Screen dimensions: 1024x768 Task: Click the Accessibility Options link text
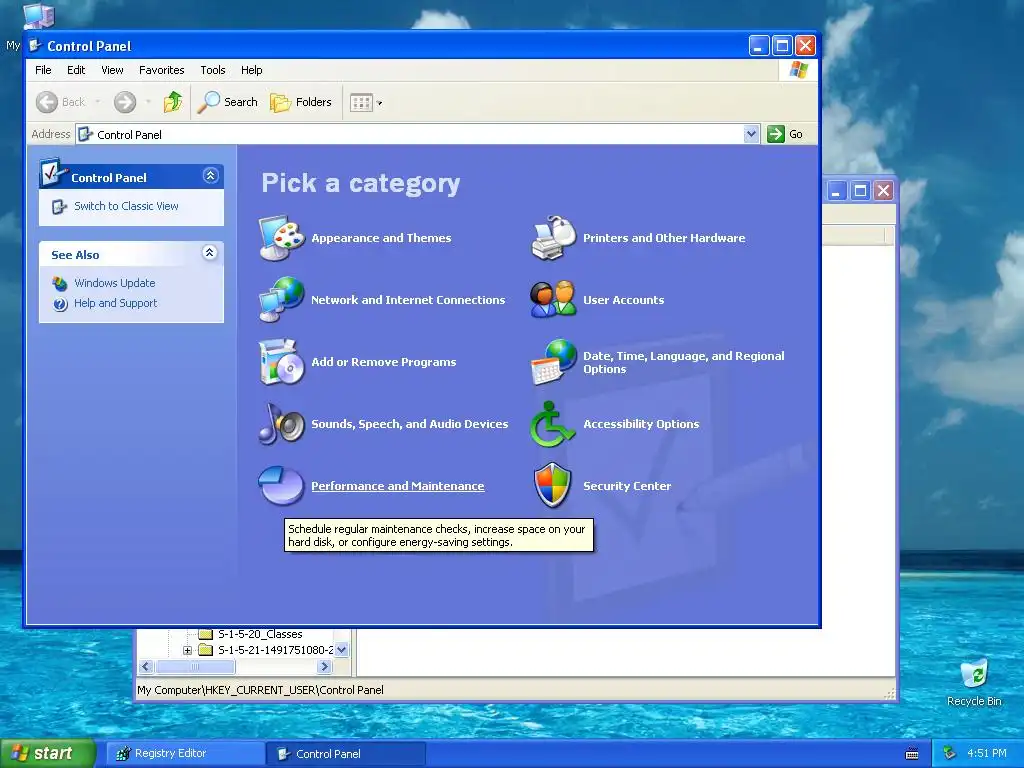click(641, 424)
